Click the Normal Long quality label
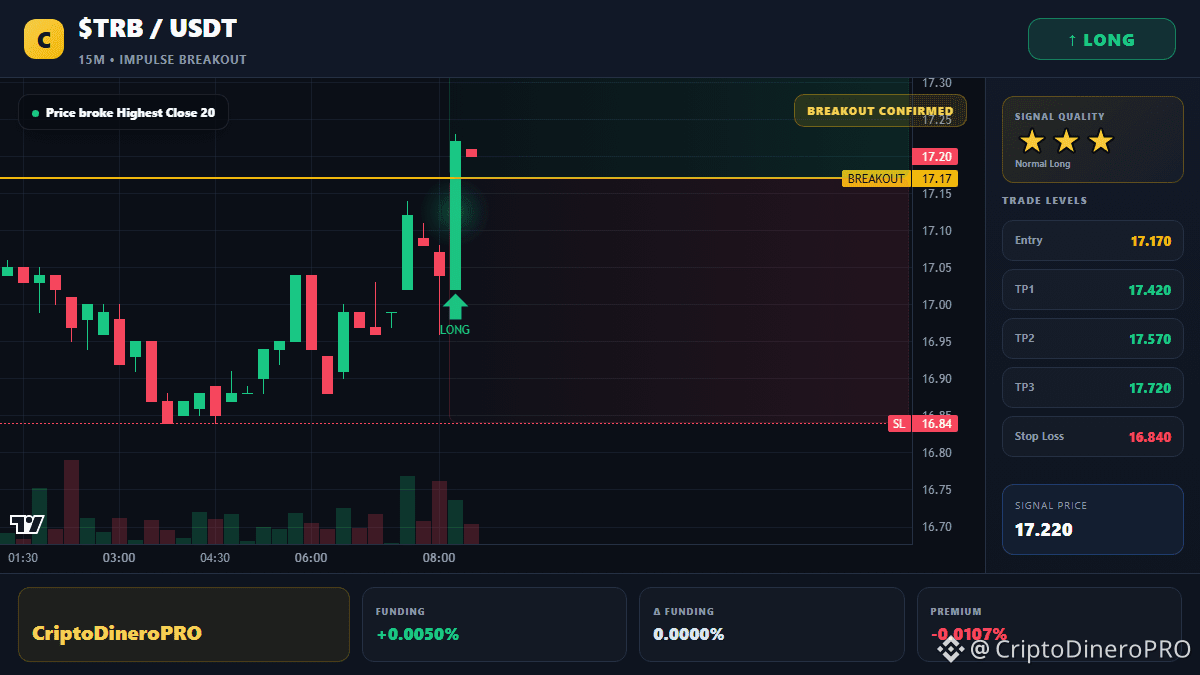Image resolution: width=1200 pixels, height=675 pixels. 1042,164
